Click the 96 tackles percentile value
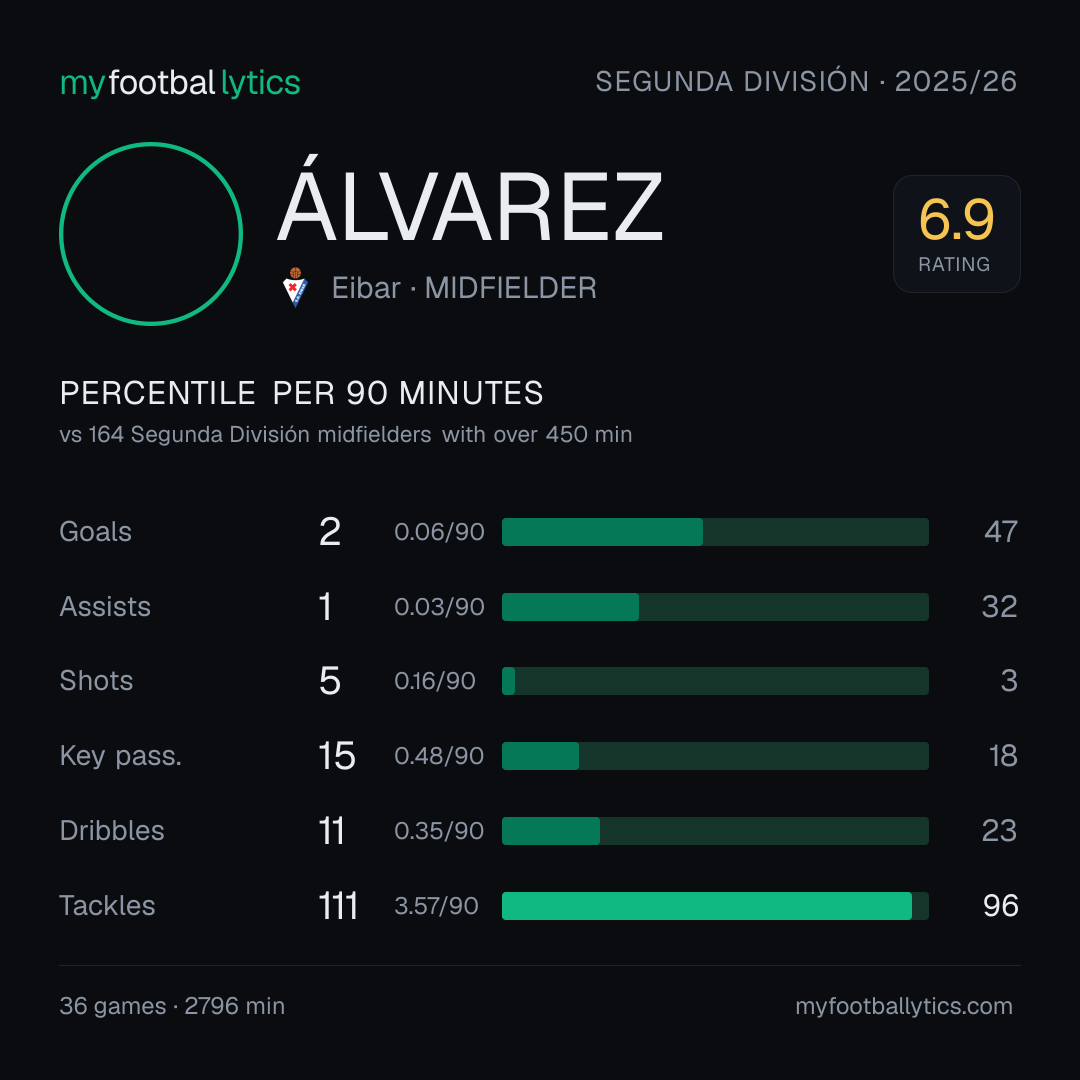The height and width of the screenshot is (1080, 1080). [1001, 906]
